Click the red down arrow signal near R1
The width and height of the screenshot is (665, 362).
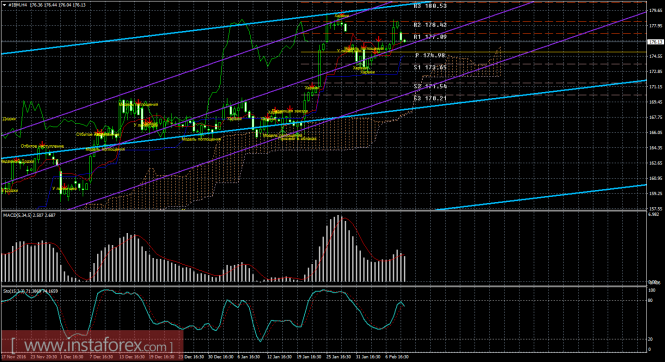coord(379,39)
